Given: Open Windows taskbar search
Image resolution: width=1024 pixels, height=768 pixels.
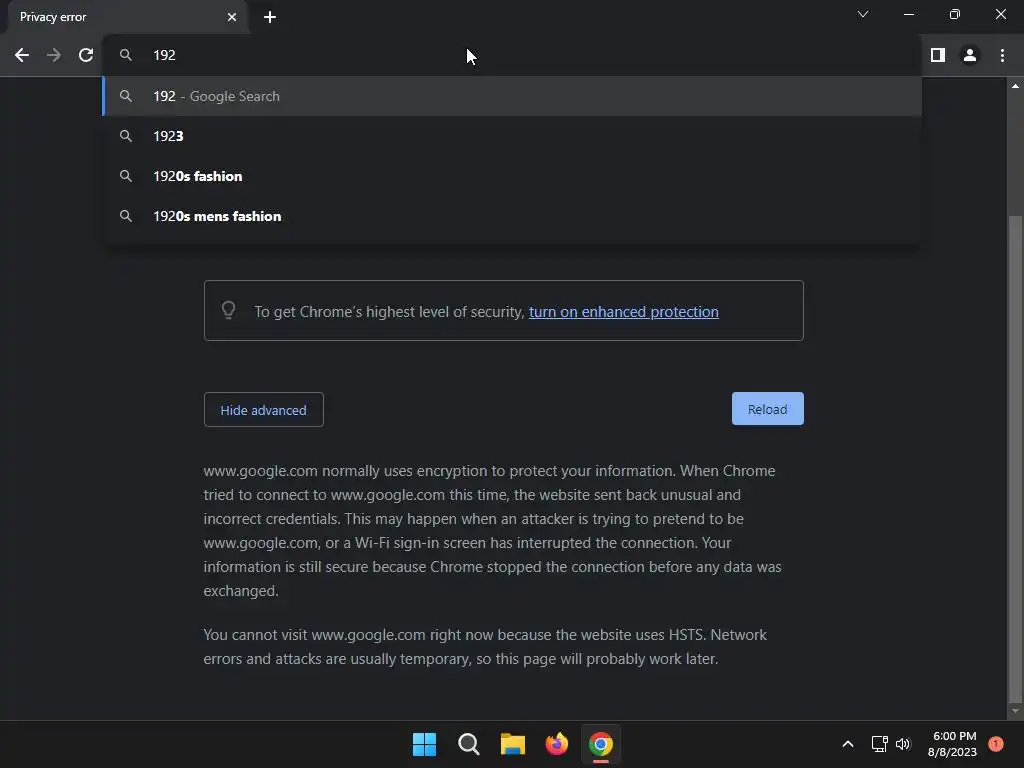Looking at the screenshot, I should 468,744.
